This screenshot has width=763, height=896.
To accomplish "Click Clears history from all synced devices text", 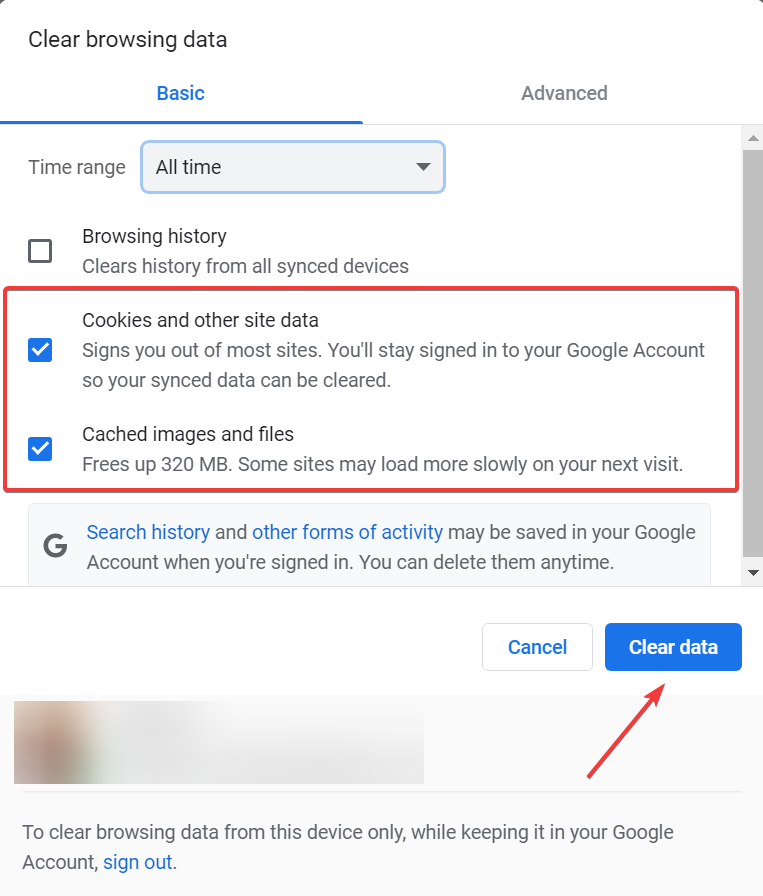I will click(x=245, y=266).
